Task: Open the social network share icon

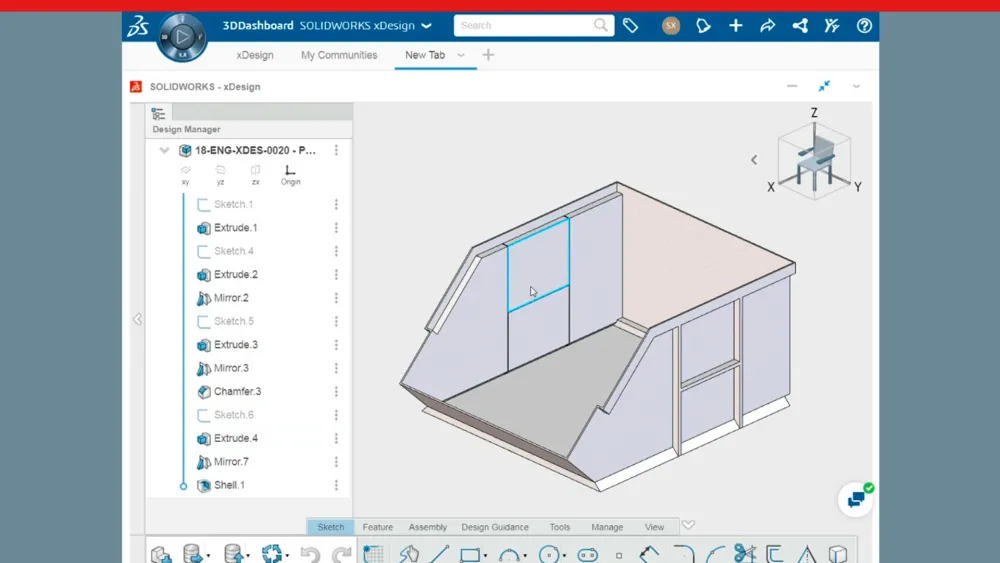Action: click(800, 26)
